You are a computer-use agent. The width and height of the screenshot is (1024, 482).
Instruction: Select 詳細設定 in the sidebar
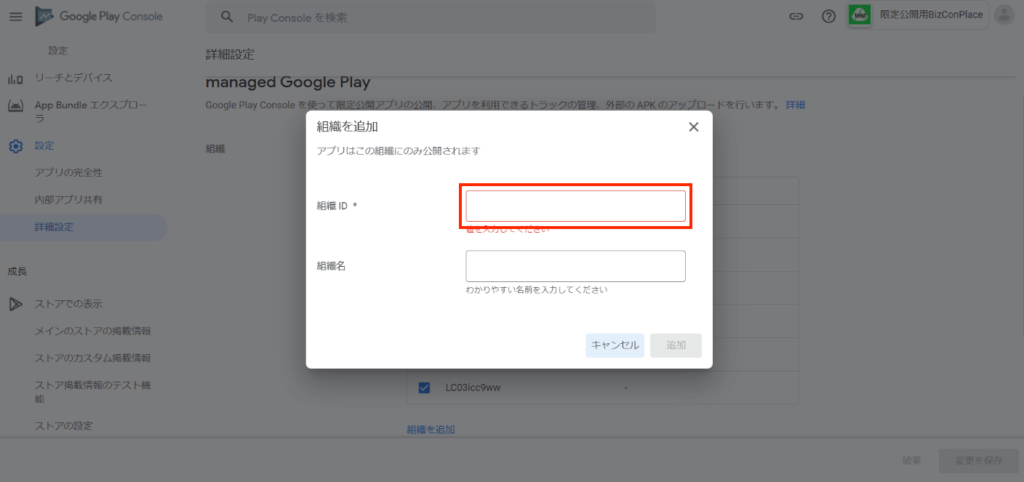pos(54,227)
